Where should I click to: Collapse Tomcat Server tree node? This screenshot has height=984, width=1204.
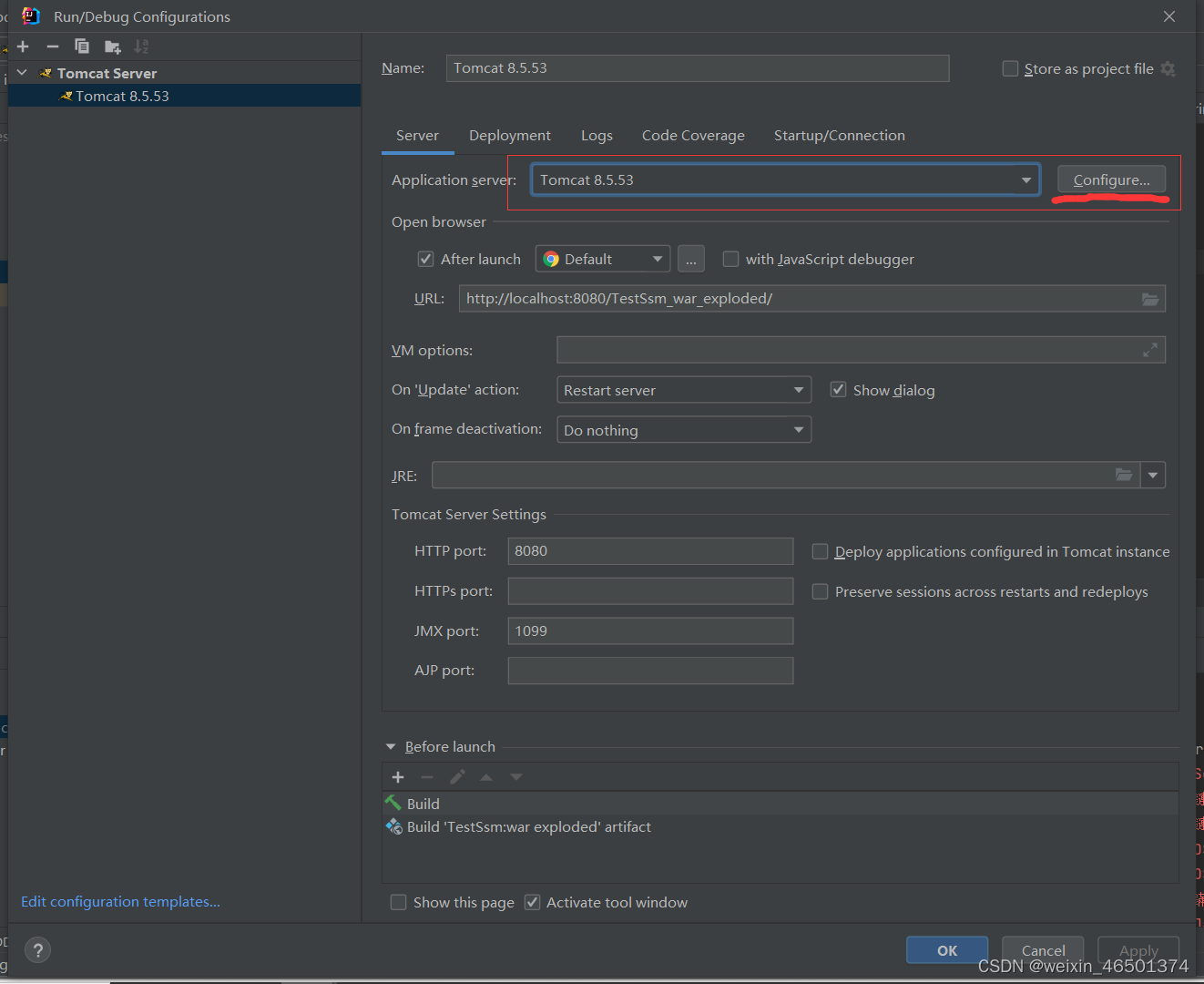(x=22, y=73)
